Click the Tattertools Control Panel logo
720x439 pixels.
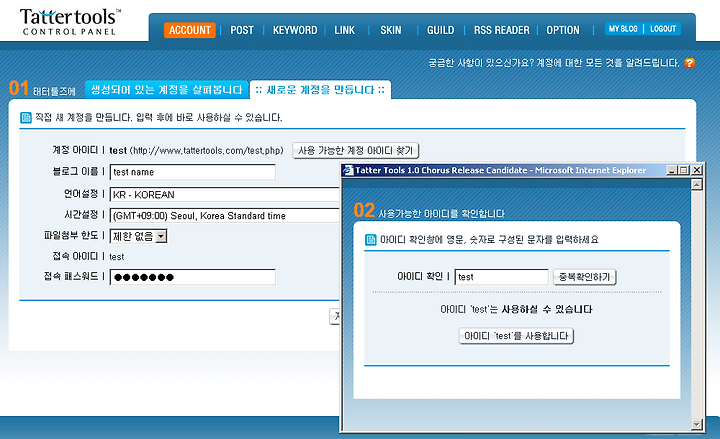point(70,22)
